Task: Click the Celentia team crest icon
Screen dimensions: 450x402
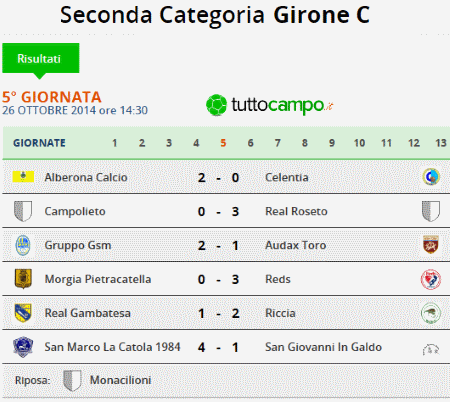Action: (431, 177)
